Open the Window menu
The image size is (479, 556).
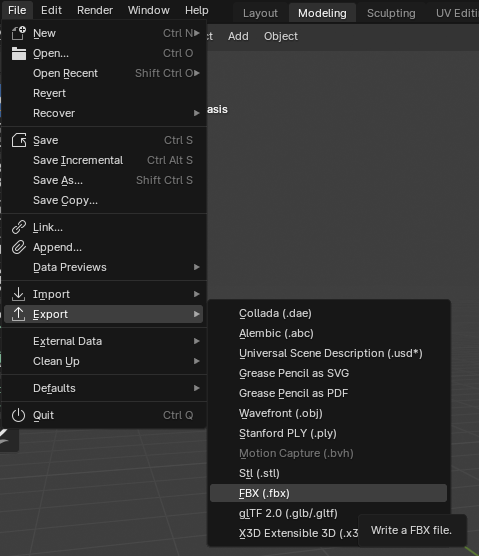pyautogui.click(x=149, y=10)
